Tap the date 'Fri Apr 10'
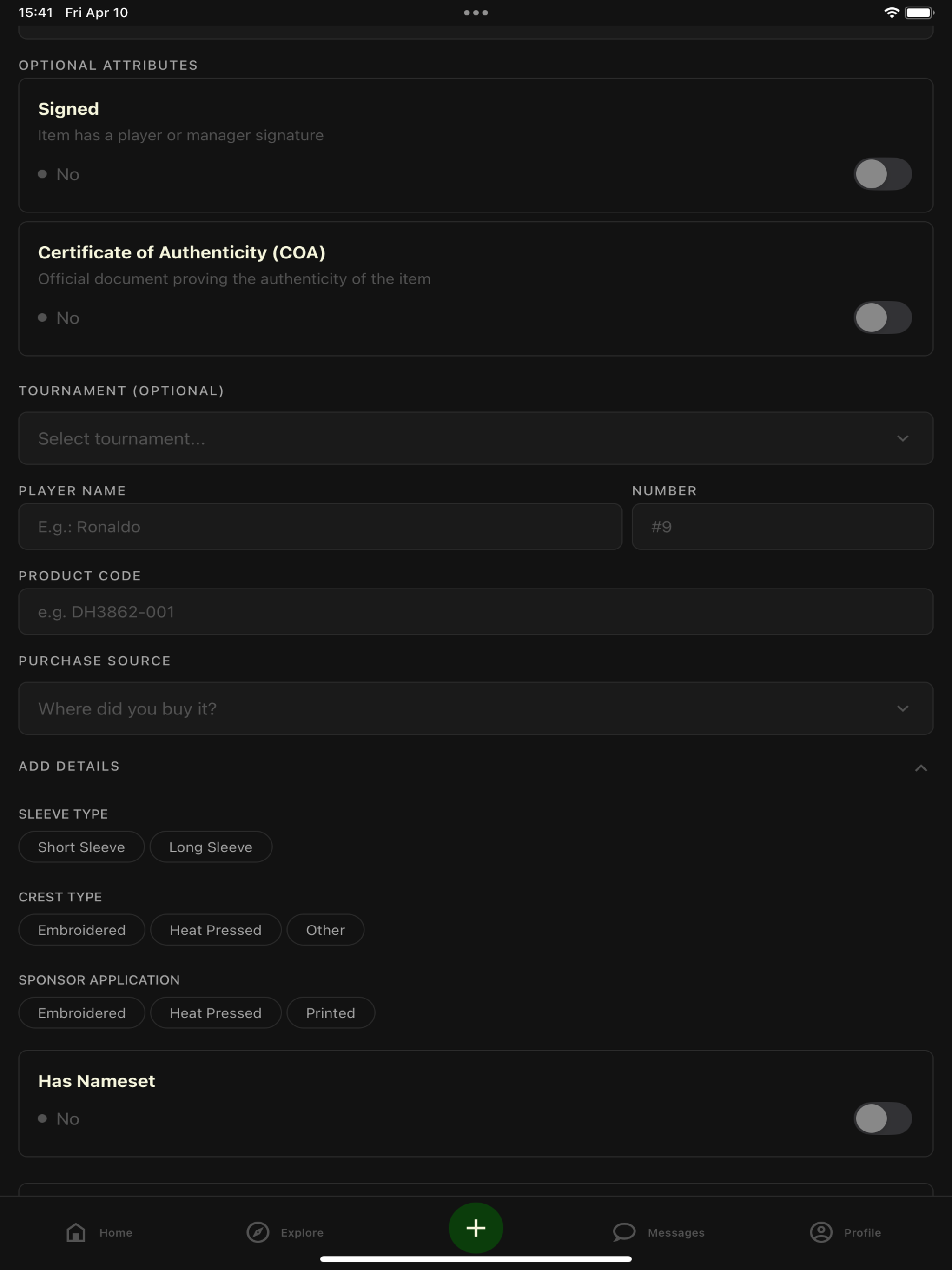This screenshot has width=952, height=1270. (97, 13)
